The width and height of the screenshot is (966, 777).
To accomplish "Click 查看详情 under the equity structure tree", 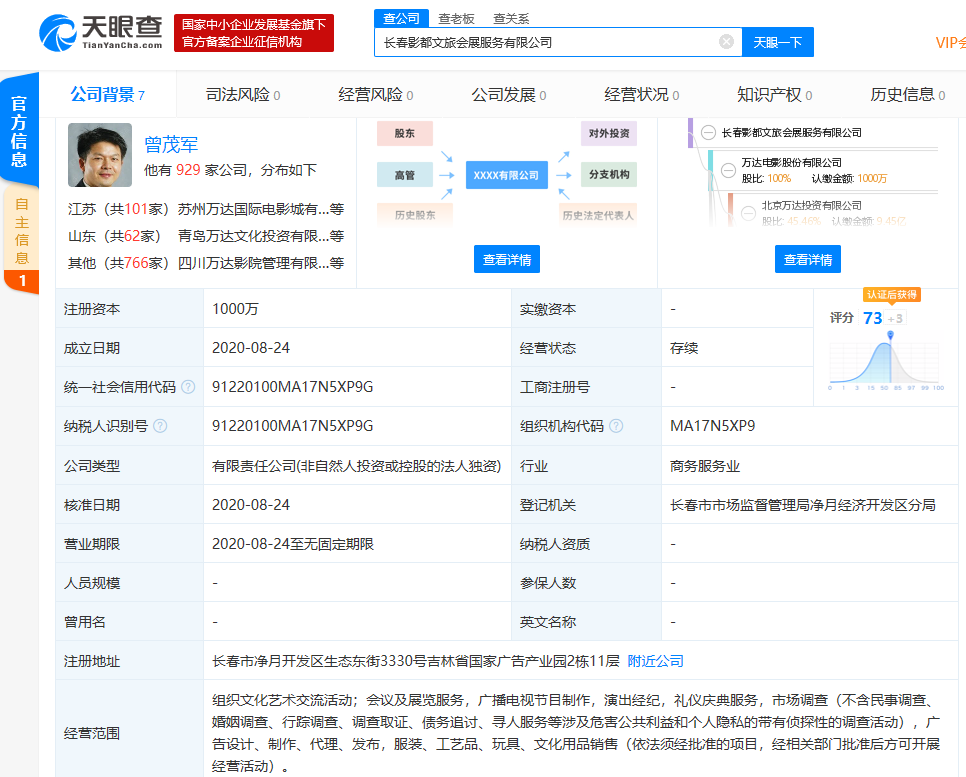I will (x=808, y=259).
